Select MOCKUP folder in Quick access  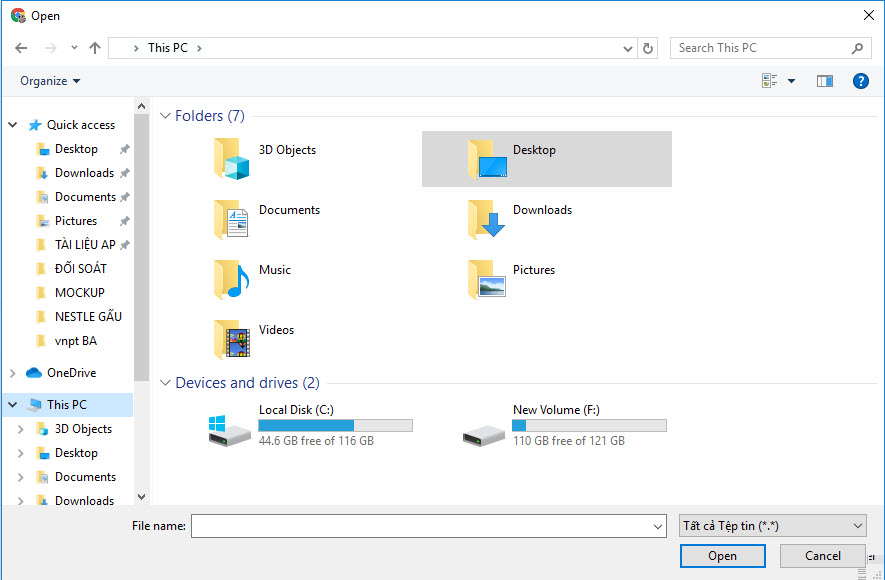click(x=79, y=293)
